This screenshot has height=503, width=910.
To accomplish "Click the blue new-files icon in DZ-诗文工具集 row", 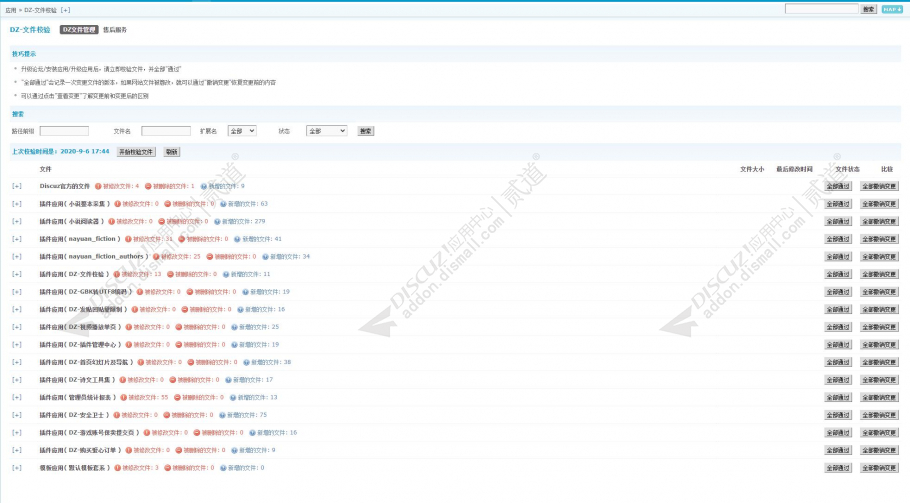I will tap(229, 380).
